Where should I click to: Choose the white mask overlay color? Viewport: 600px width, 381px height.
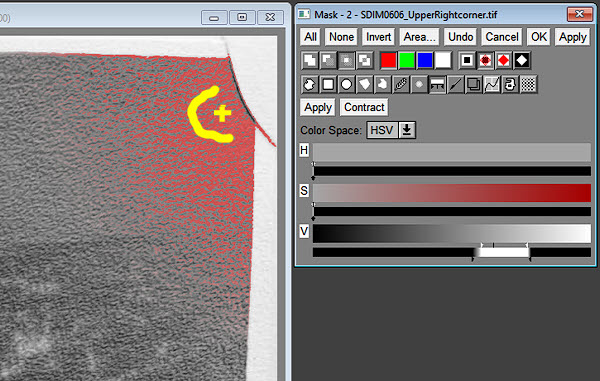pyautogui.click(x=443, y=60)
